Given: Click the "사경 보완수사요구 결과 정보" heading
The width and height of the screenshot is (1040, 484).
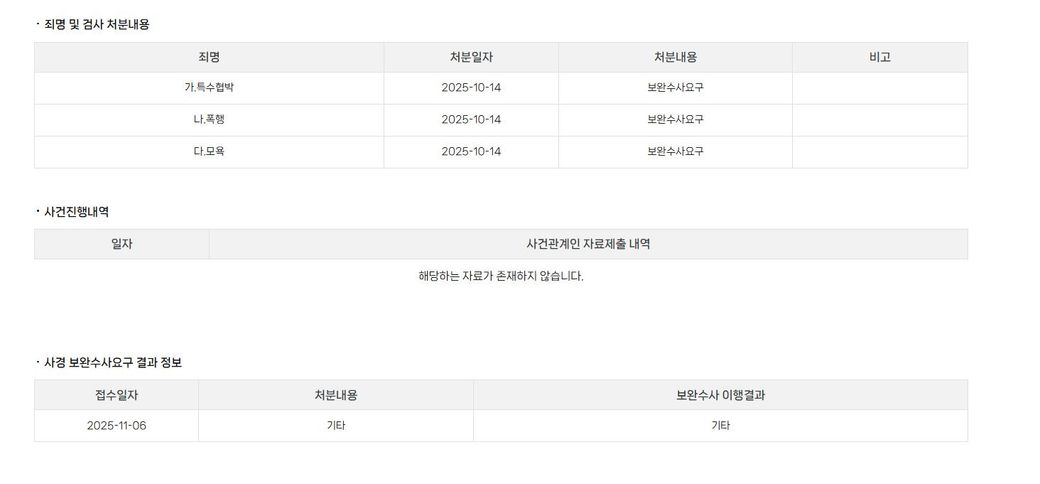Looking at the screenshot, I should pos(113,363).
